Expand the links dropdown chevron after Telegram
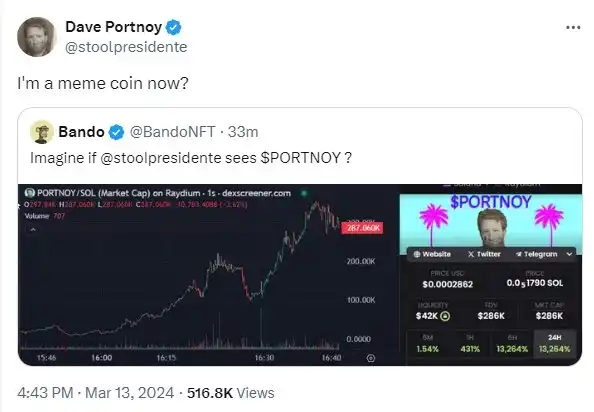 point(569,254)
